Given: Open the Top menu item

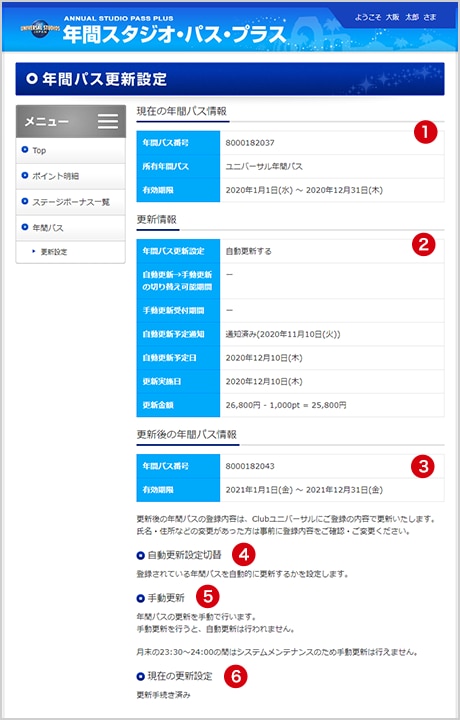Looking at the screenshot, I should click(x=71, y=150).
